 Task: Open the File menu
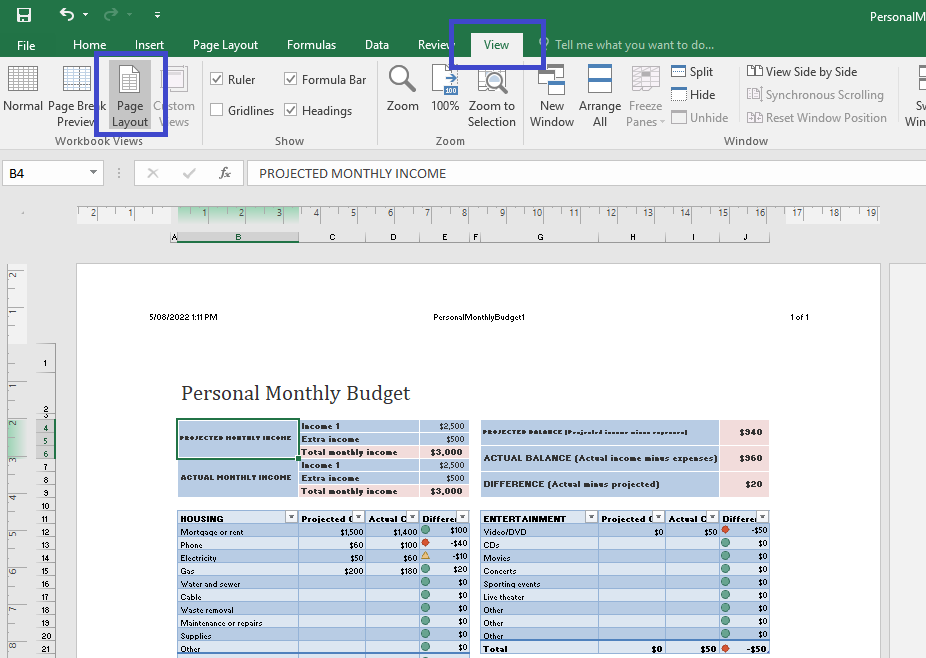coord(26,45)
